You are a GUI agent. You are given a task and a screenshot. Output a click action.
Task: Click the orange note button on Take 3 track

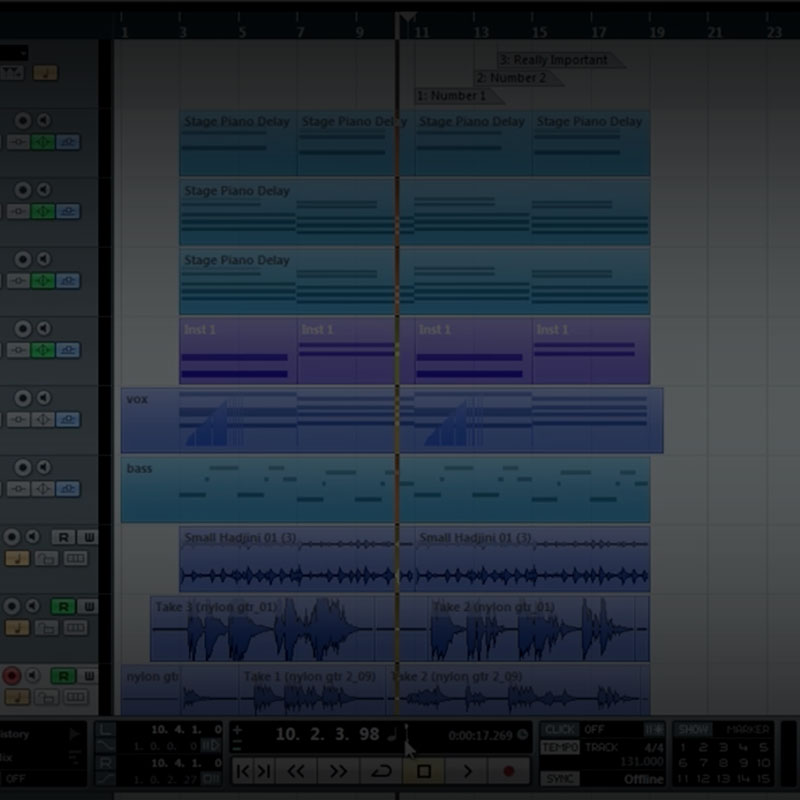(17, 628)
